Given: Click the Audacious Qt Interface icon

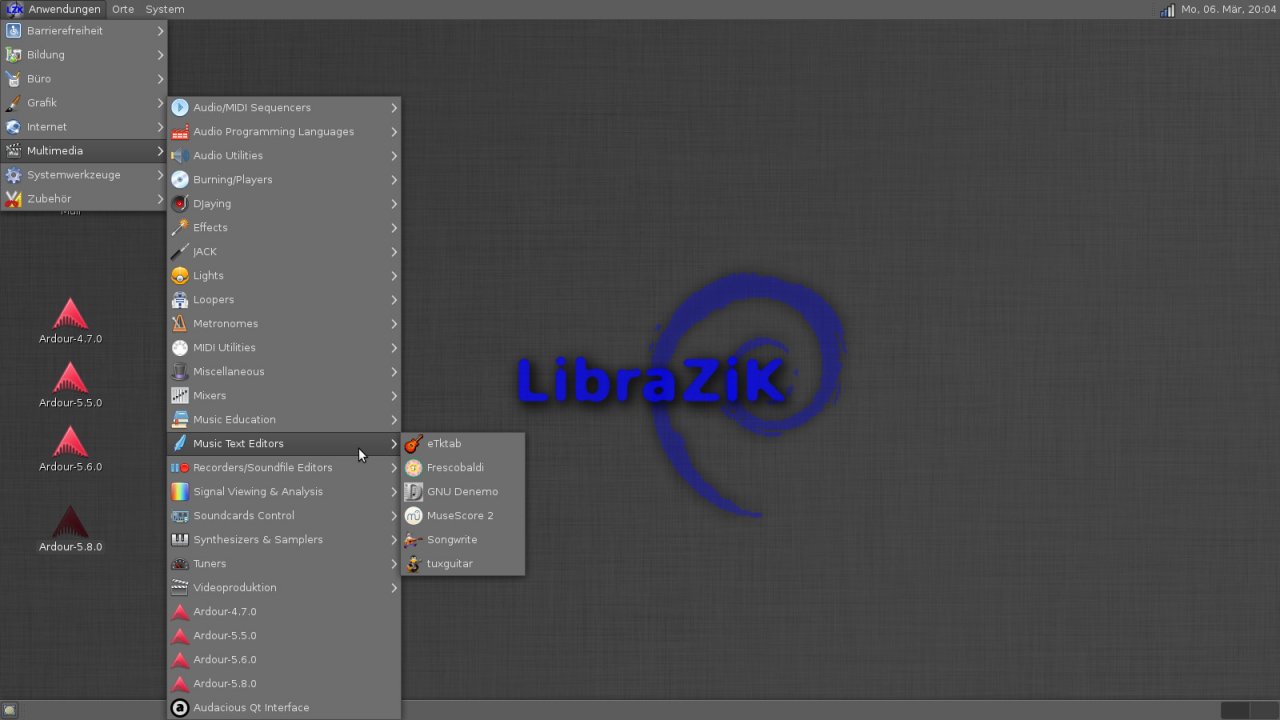Looking at the screenshot, I should [180, 708].
